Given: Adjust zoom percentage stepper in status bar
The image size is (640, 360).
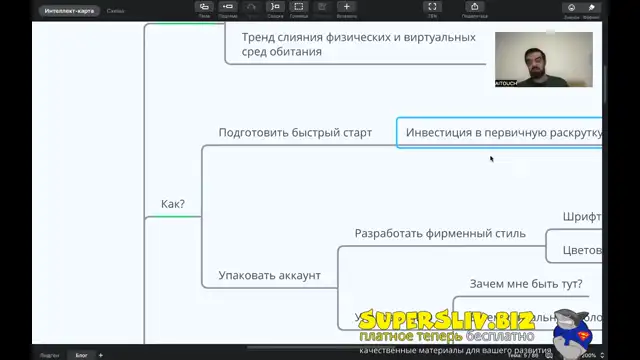Looking at the screenshot, I should [602, 356].
